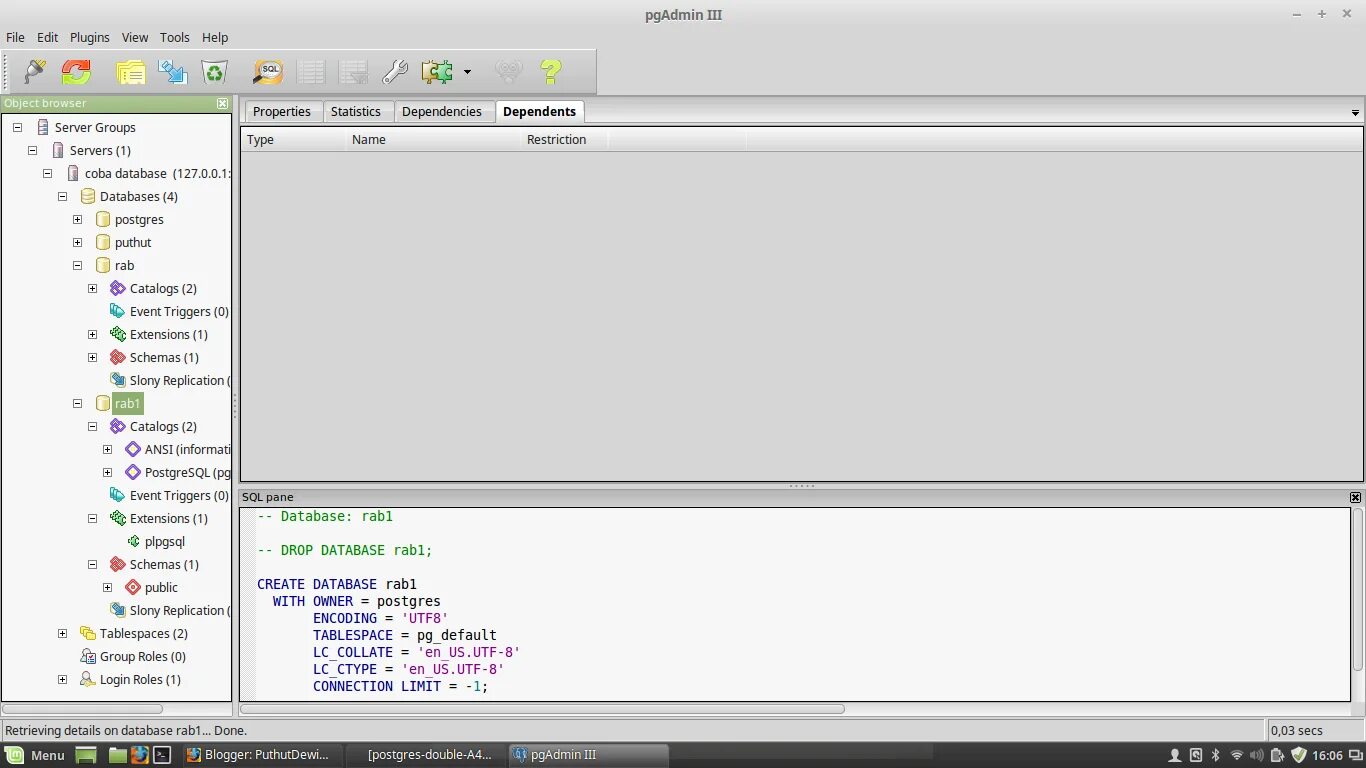The image size is (1366, 768).
Task: Open the Linux Mint Menu button
Action: [x=35, y=755]
